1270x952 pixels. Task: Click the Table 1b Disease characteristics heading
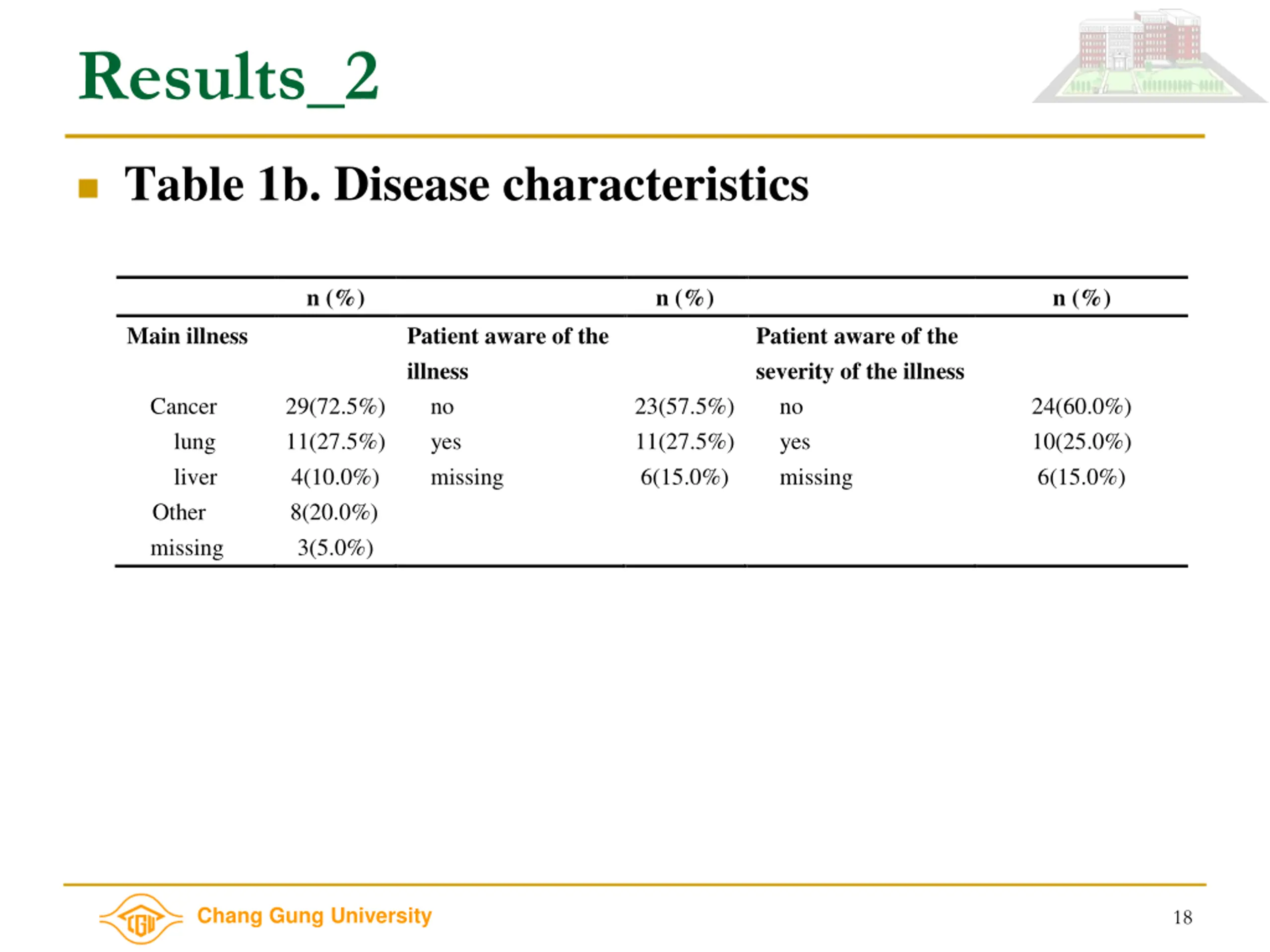(x=466, y=184)
